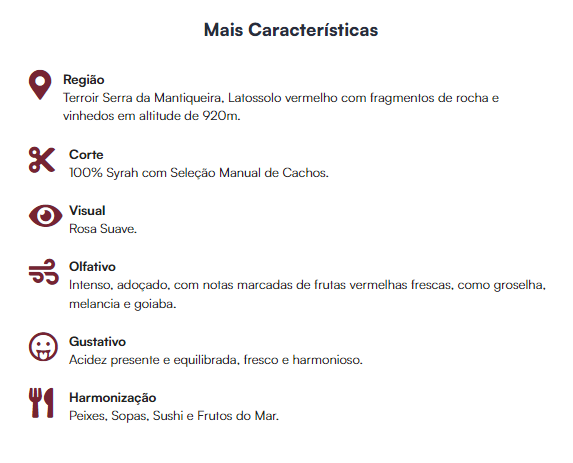Click the fork and knife Harmonização icon
This screenshot has width=573, height=463.
pos(41,403)
